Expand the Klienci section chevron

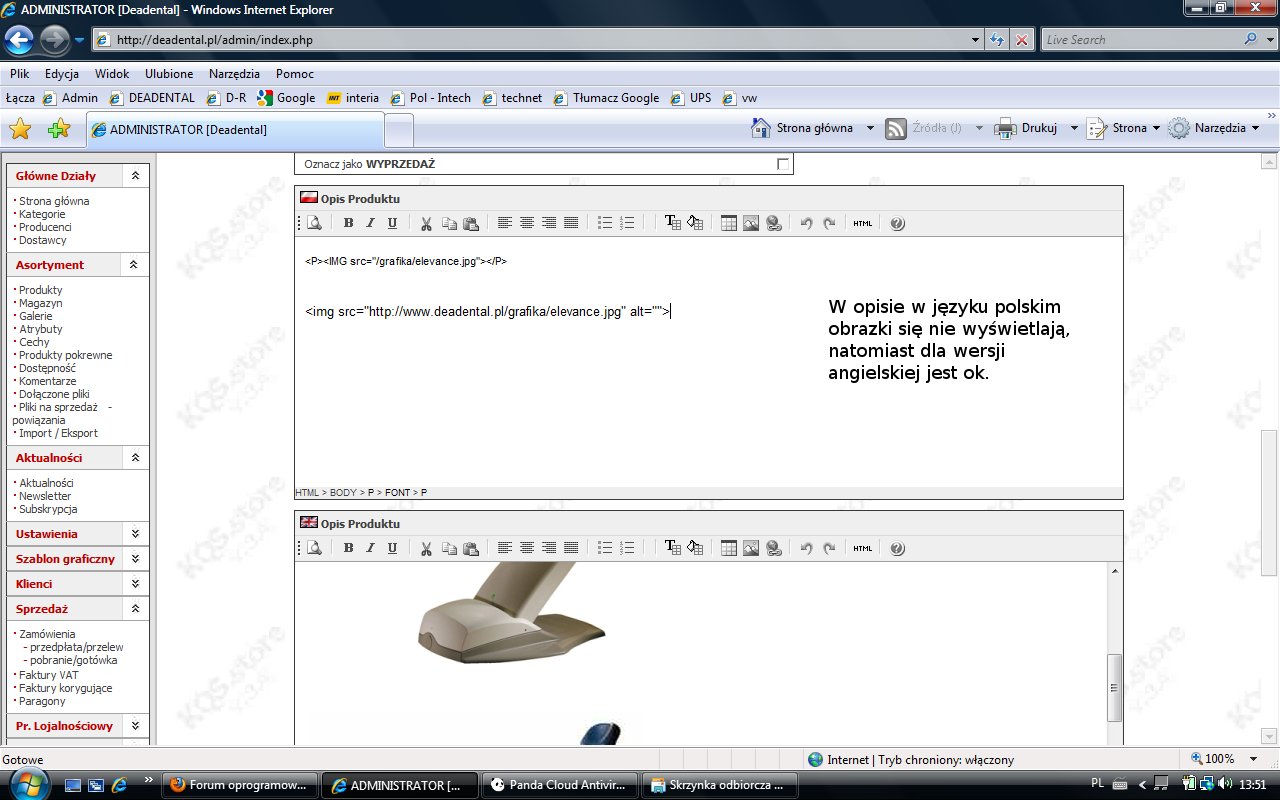click(x=134, y=584)
